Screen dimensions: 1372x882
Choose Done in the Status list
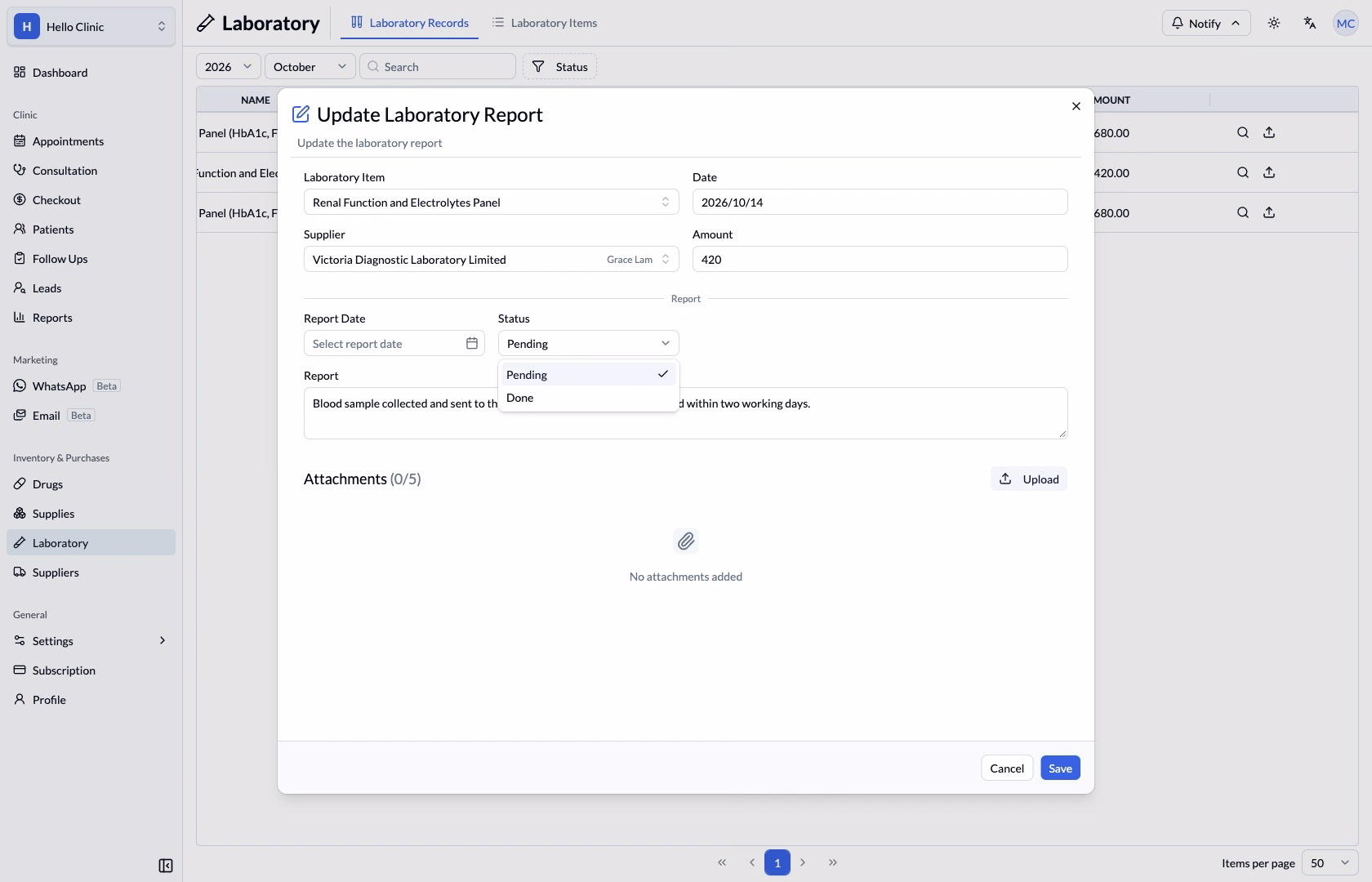pos(589,398)
